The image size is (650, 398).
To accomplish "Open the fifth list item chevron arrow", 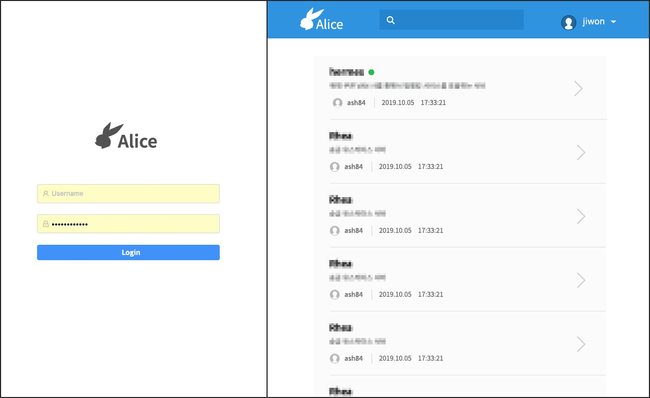I will pos(581,344).
